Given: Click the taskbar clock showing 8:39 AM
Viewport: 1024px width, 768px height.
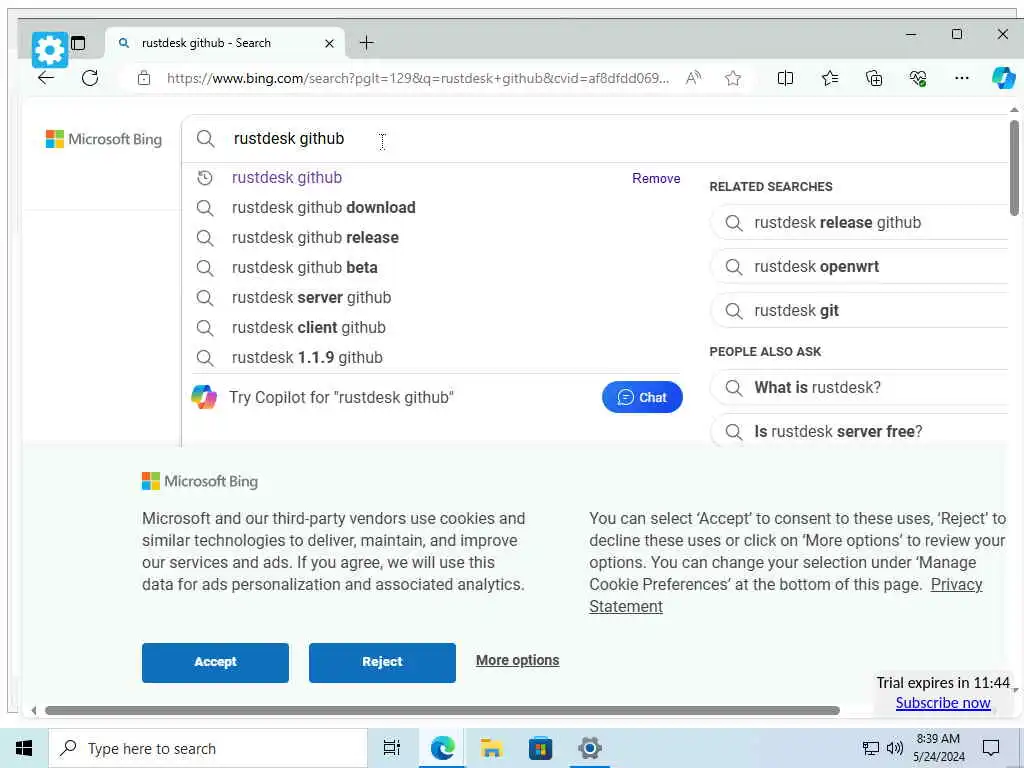Looking at the screenshot, I should (938, 748).
